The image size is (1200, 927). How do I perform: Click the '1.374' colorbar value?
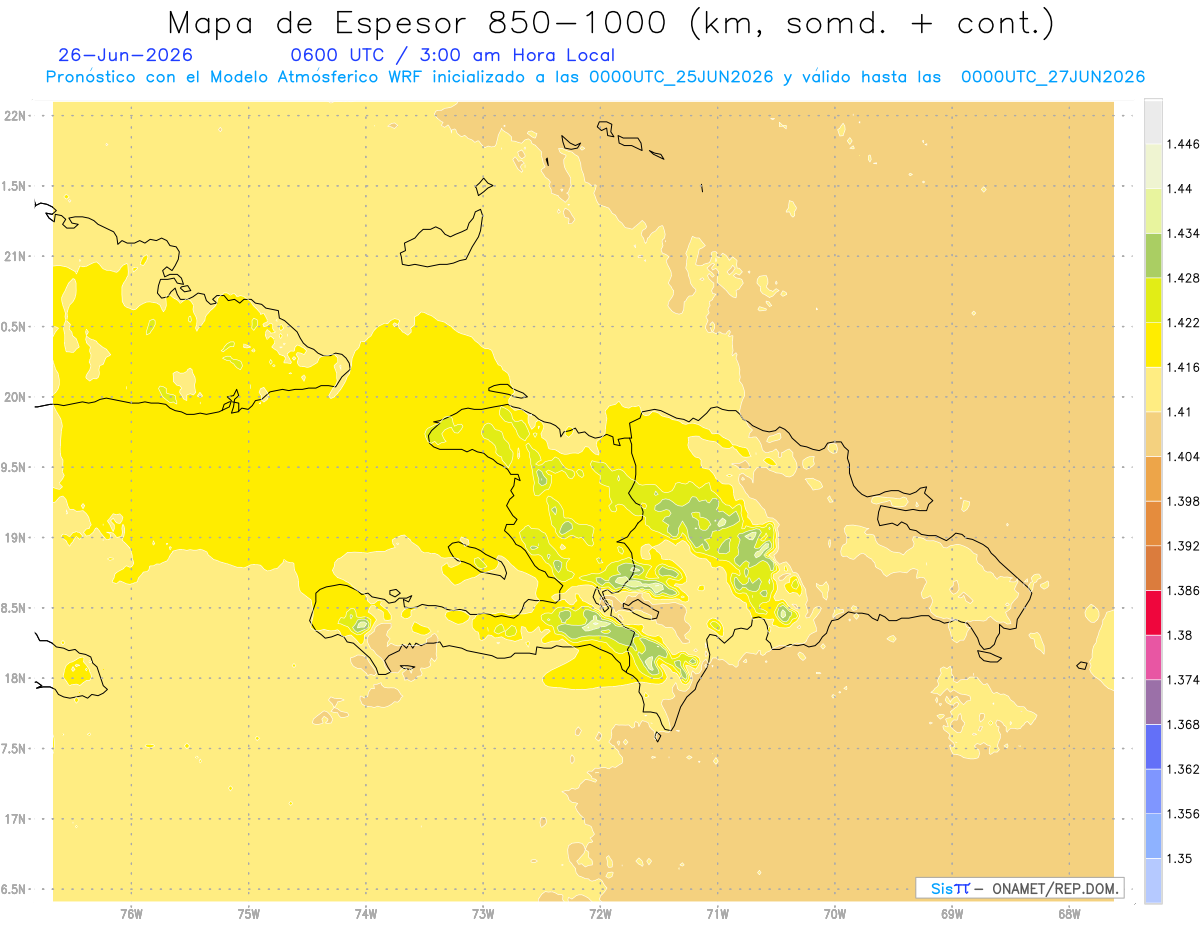1184,680
